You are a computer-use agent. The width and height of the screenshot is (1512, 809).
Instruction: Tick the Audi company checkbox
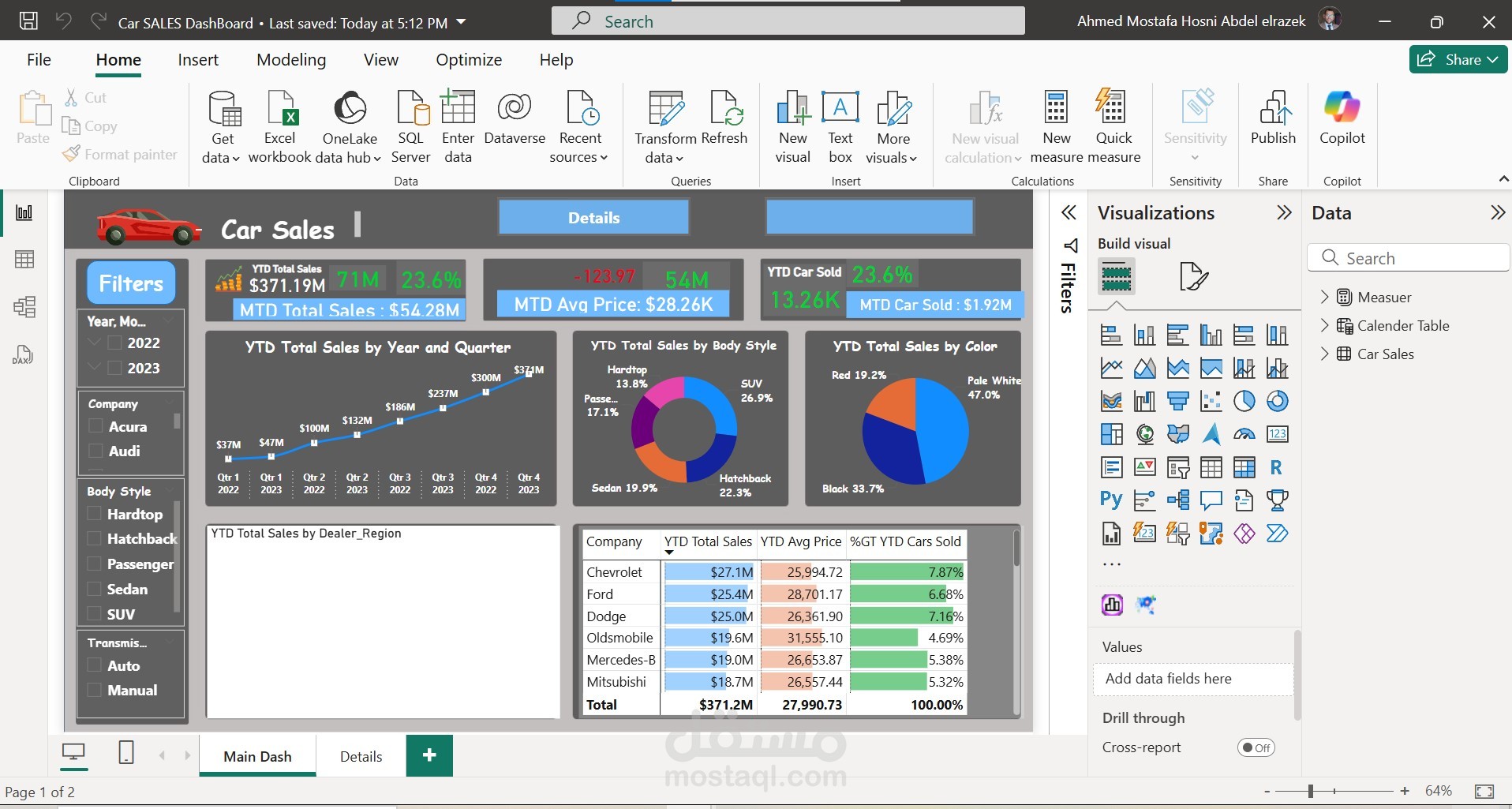pyautogui.click(x=95, y=451)
